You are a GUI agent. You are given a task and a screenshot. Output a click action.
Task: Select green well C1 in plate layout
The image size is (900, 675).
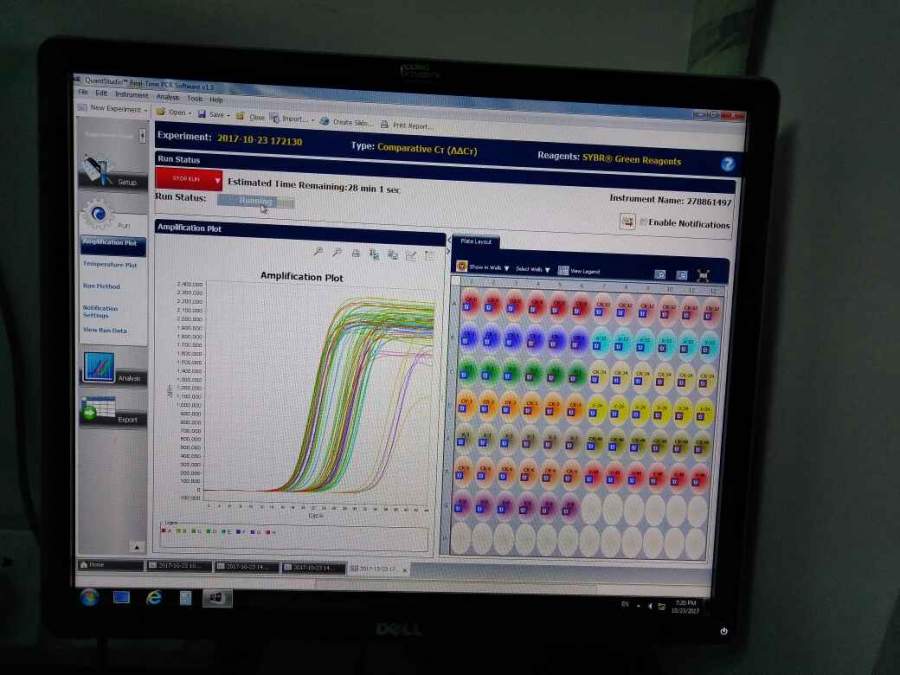pos(467,371)
